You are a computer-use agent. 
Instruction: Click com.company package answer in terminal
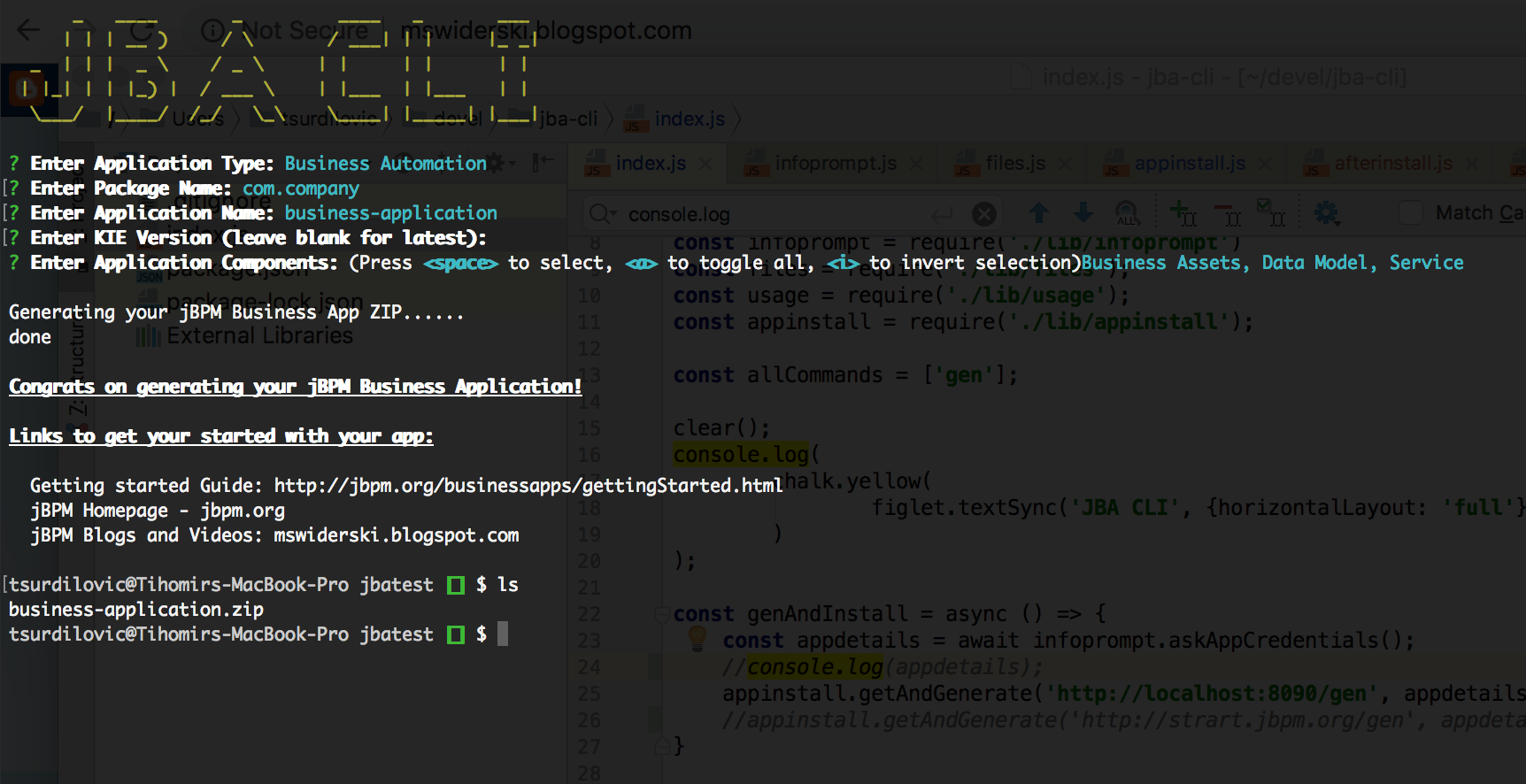(x=301, y=188)
